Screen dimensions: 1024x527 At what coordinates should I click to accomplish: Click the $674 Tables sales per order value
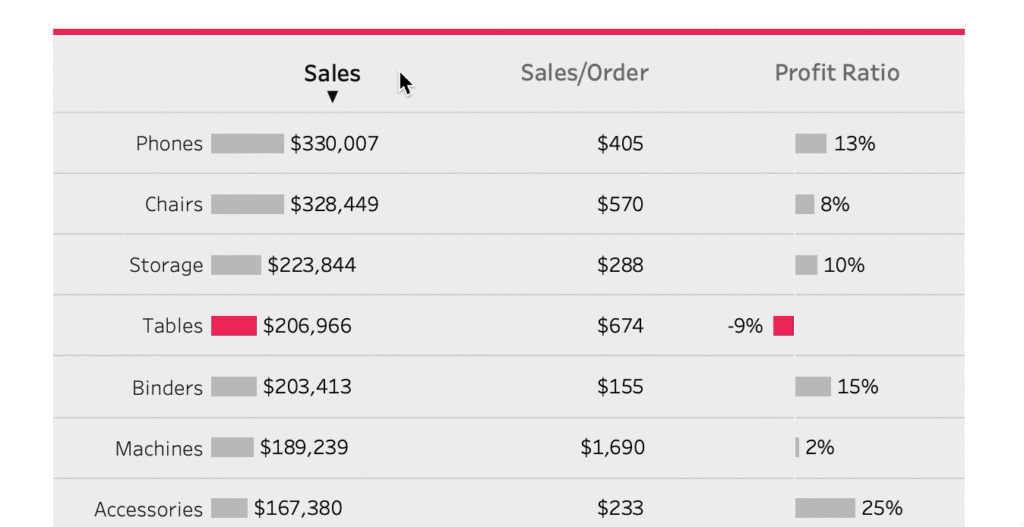click(x=620, y=326)
